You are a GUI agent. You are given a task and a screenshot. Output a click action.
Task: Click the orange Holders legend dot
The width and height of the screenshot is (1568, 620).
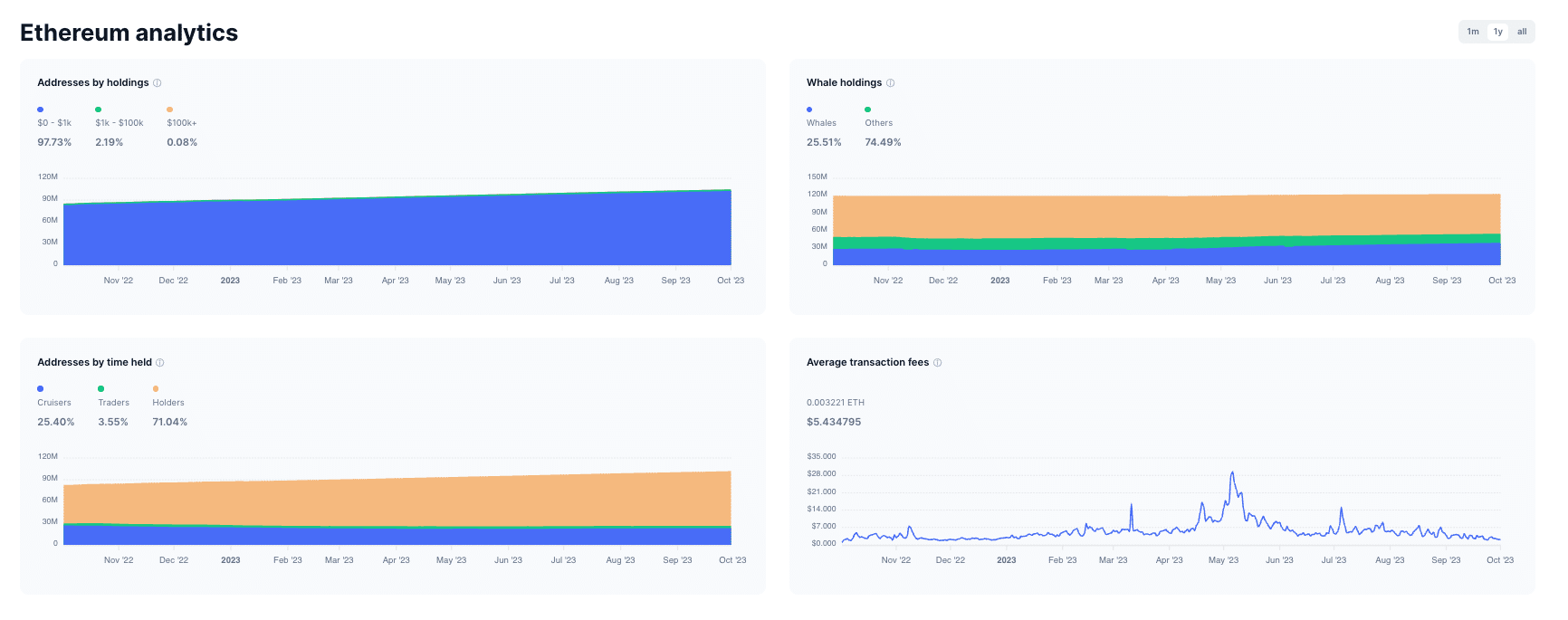[156, 389]
